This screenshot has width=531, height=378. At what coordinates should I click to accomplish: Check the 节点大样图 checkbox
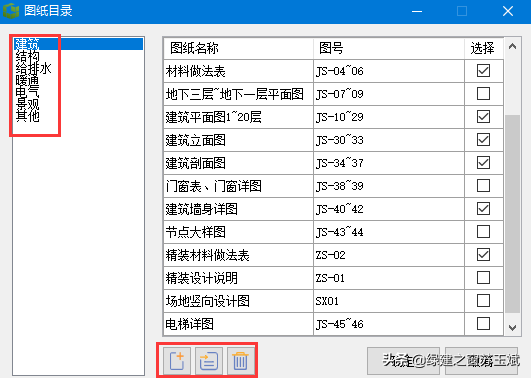[x=483, y=232]
